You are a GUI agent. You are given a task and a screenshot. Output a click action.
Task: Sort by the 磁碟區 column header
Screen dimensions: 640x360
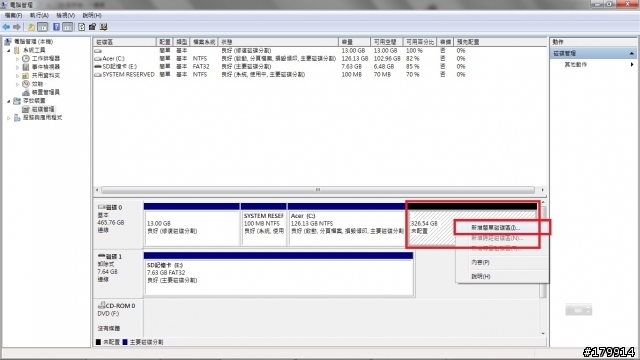click(x=124, y=42)
